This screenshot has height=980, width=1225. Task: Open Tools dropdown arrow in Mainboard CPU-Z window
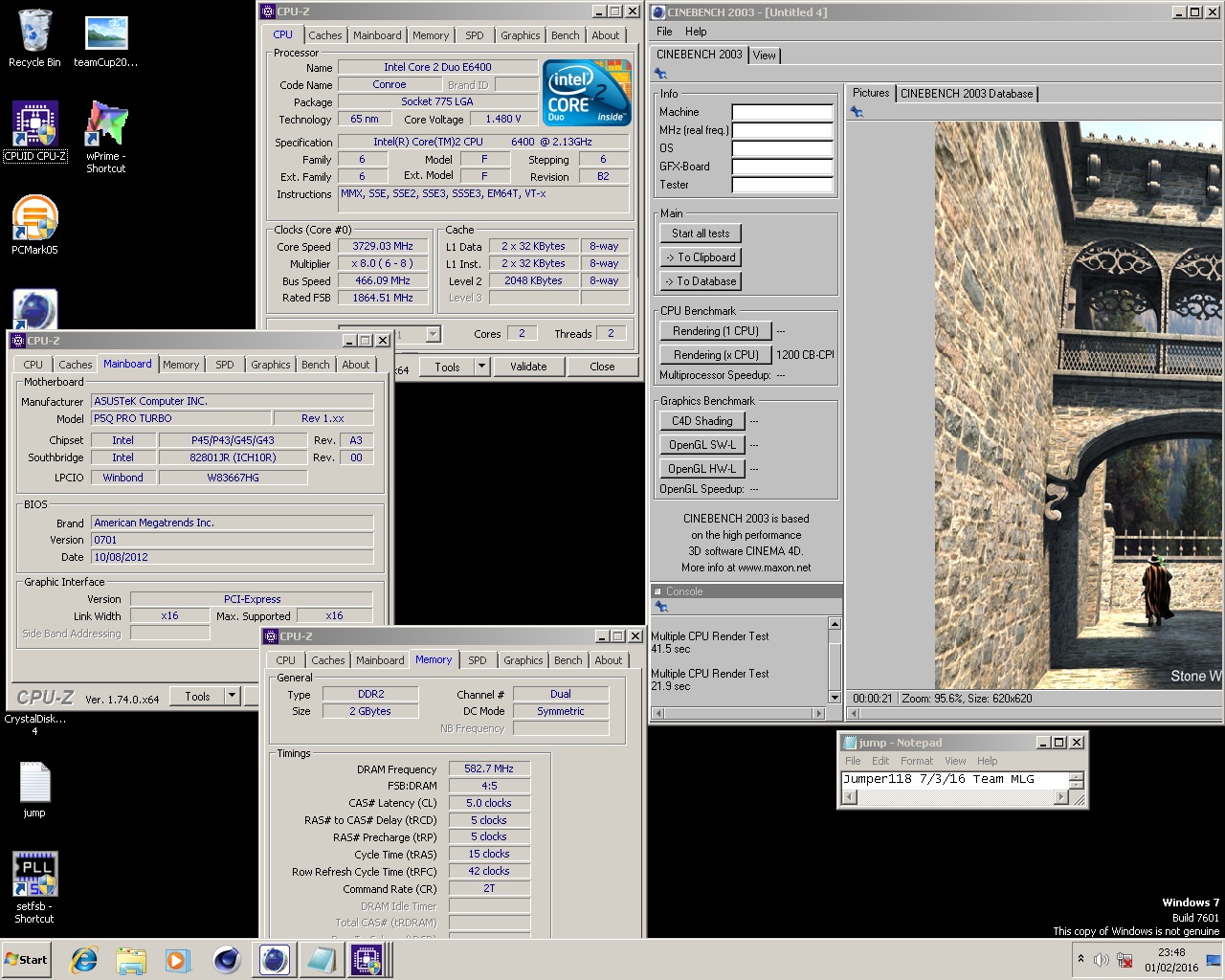point(232,697)
